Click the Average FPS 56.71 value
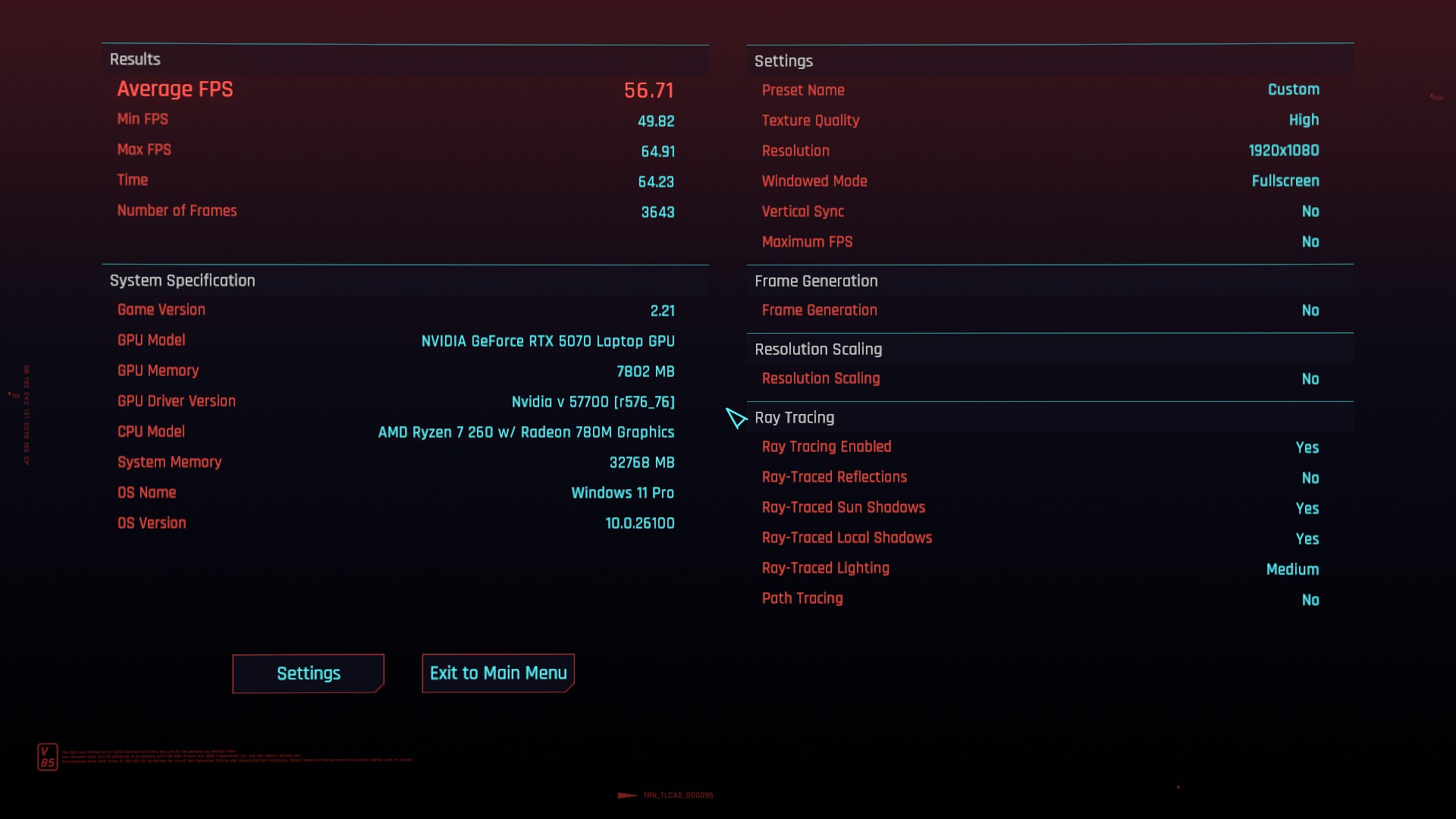The width and height of the screenshot is (1456, 819). [648, 90]
